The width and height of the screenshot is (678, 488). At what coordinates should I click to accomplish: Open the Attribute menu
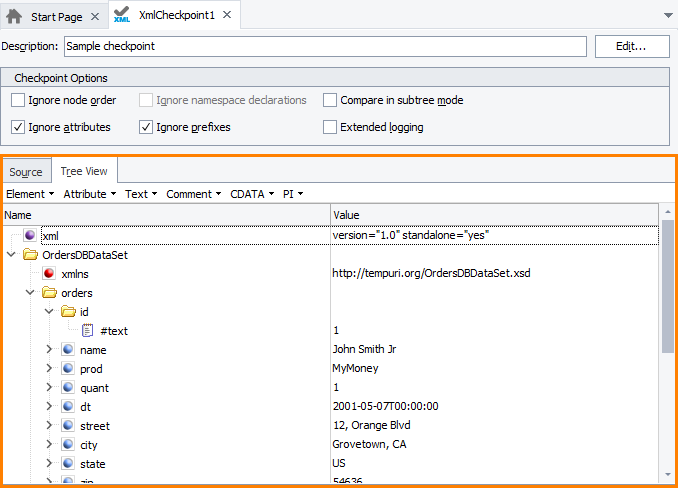[89, 194]
